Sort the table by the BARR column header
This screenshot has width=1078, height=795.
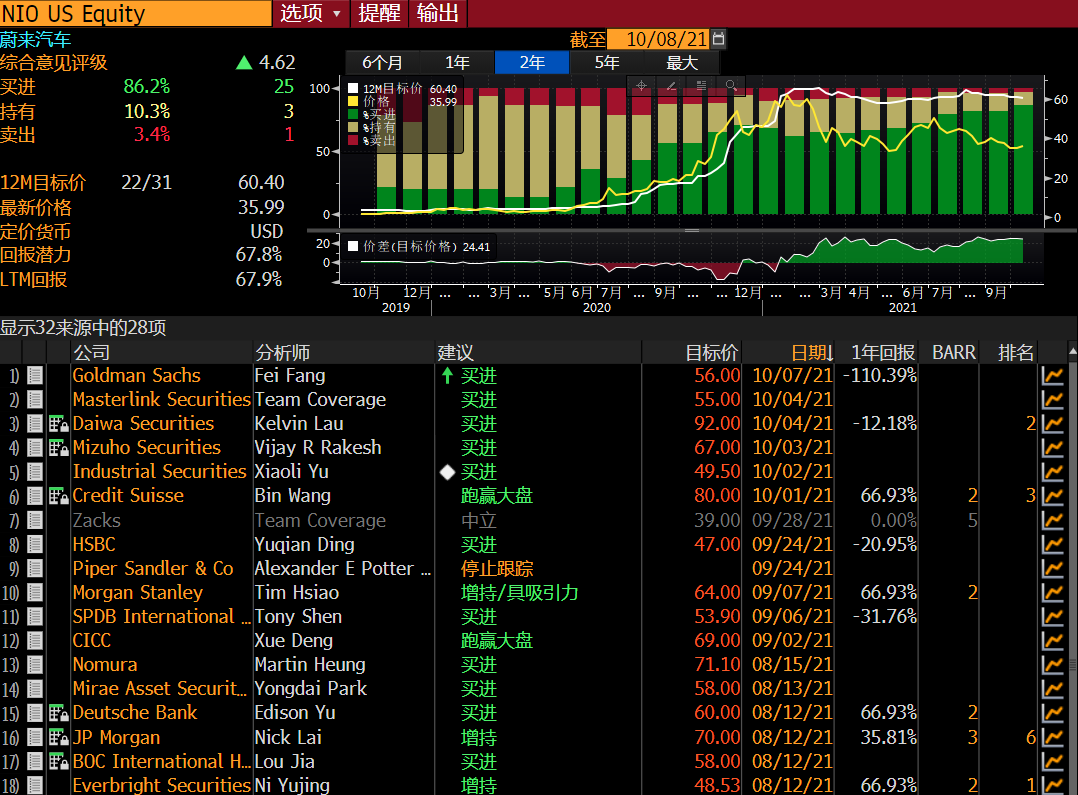pyautogui.click(x=954, y=353)
